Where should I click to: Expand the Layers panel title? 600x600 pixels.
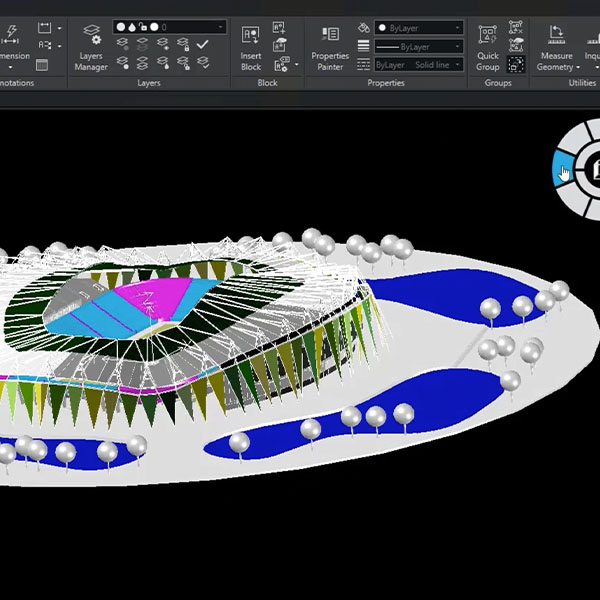click(148, 83)
